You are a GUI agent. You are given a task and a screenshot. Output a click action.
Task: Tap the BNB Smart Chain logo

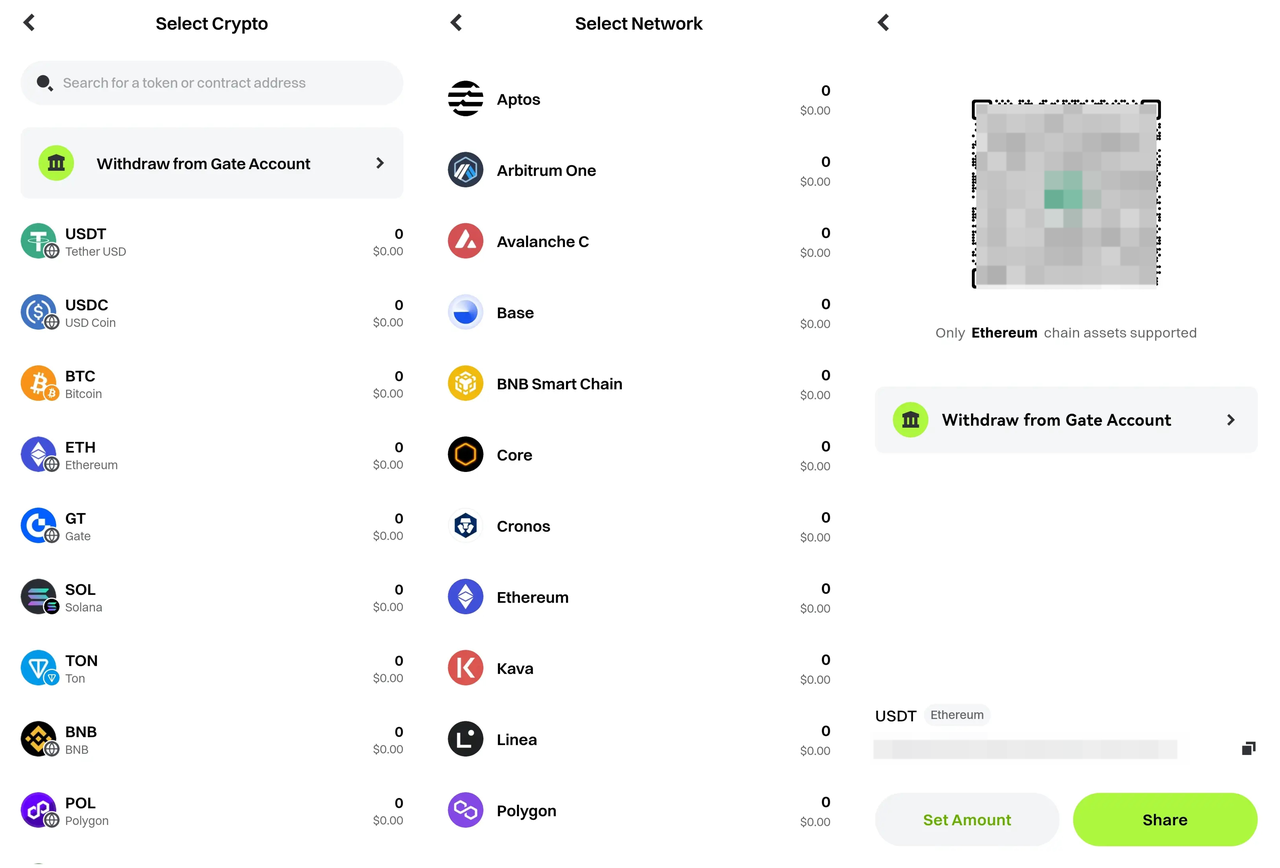pyautogui.click(x=465, y=383)
